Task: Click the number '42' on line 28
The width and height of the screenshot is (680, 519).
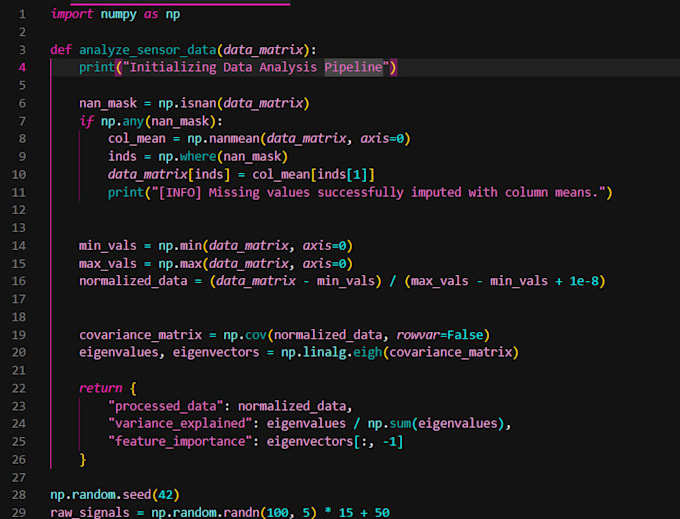Action: tap(165, 495)
